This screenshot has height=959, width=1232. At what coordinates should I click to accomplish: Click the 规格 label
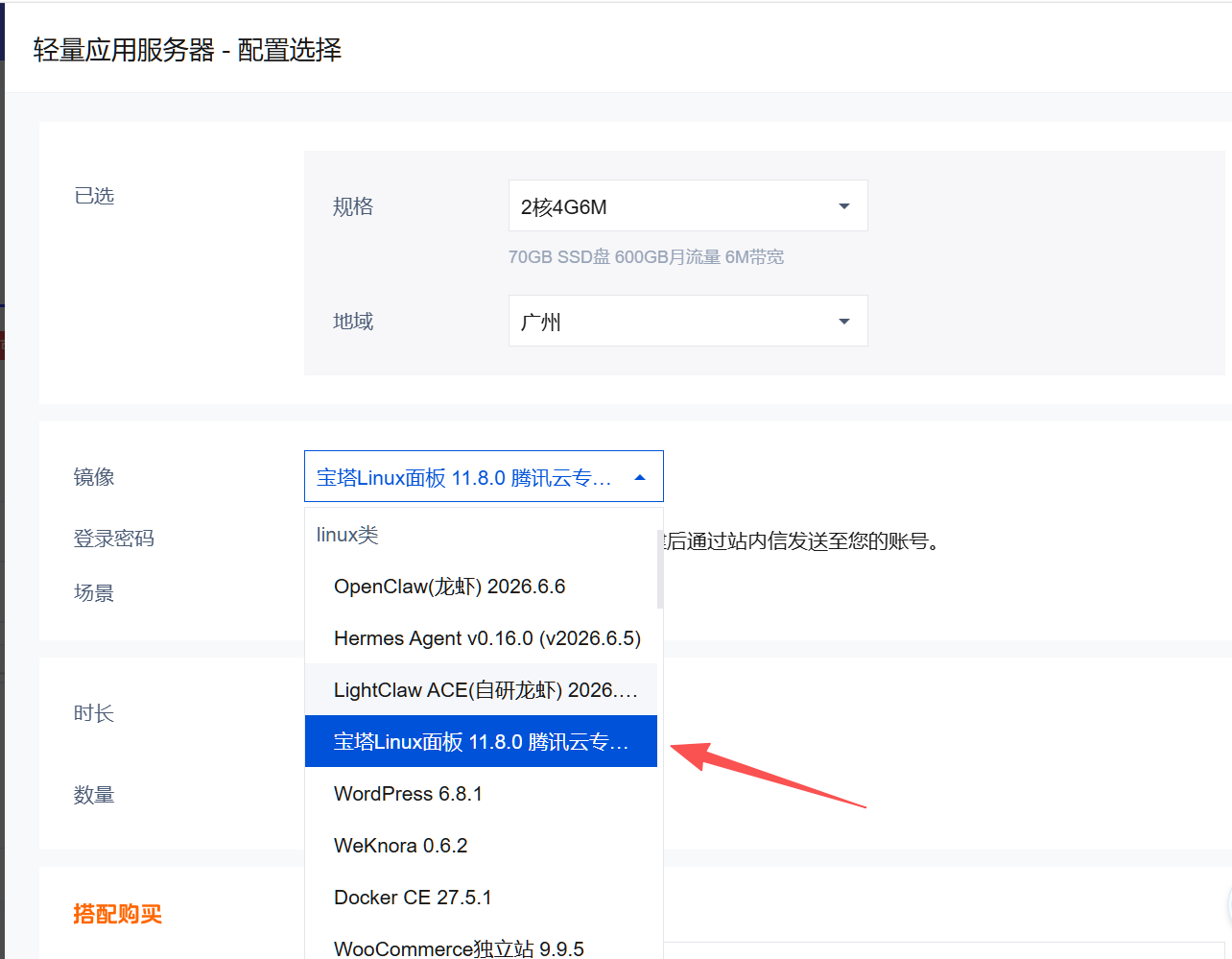click(x=353, y=206)
